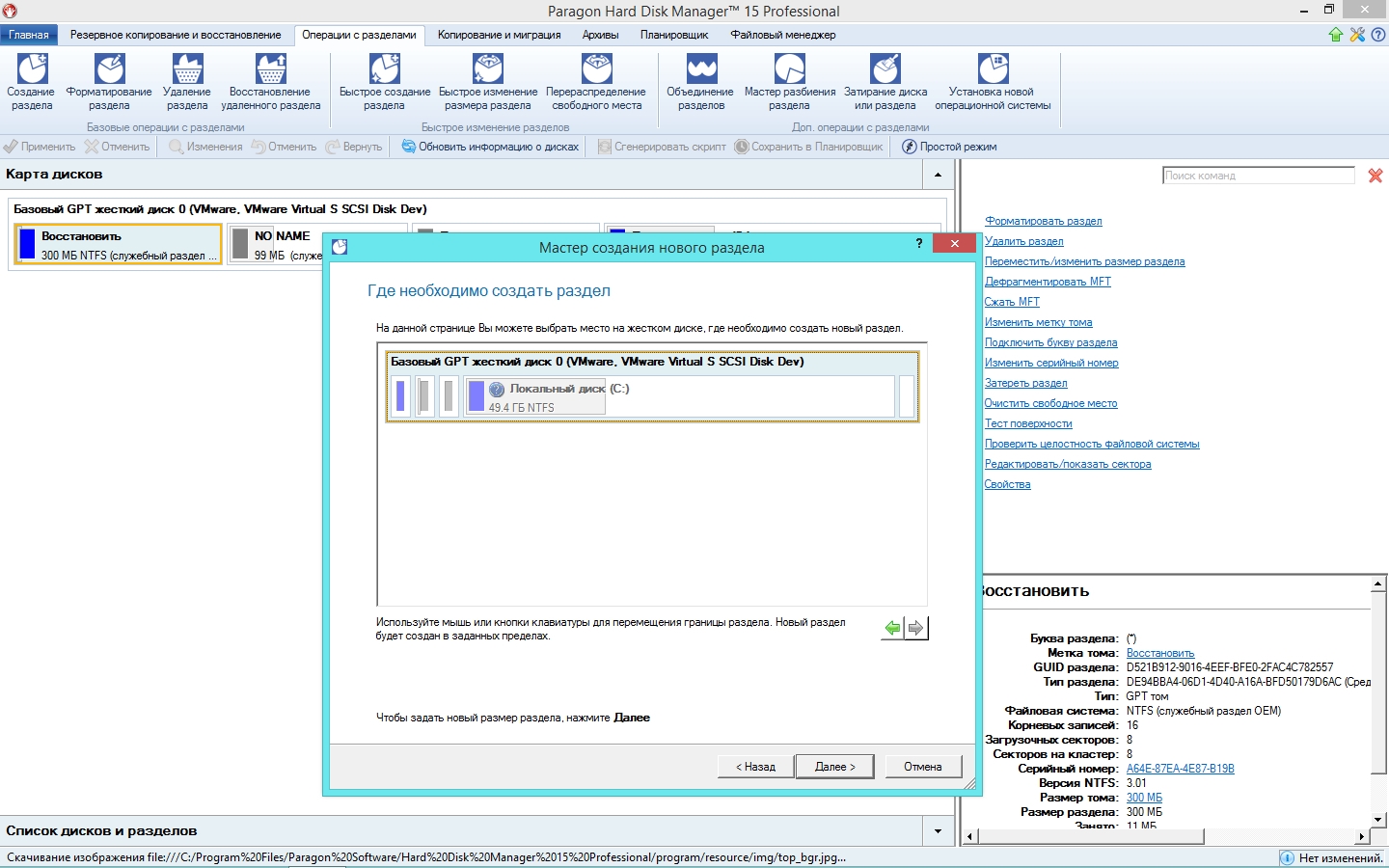The height and width of the screenshot is (868, 1389).
Task: Click the serial number link A64E-87EA-4E87-B19B
Action: pos(1181,769)
